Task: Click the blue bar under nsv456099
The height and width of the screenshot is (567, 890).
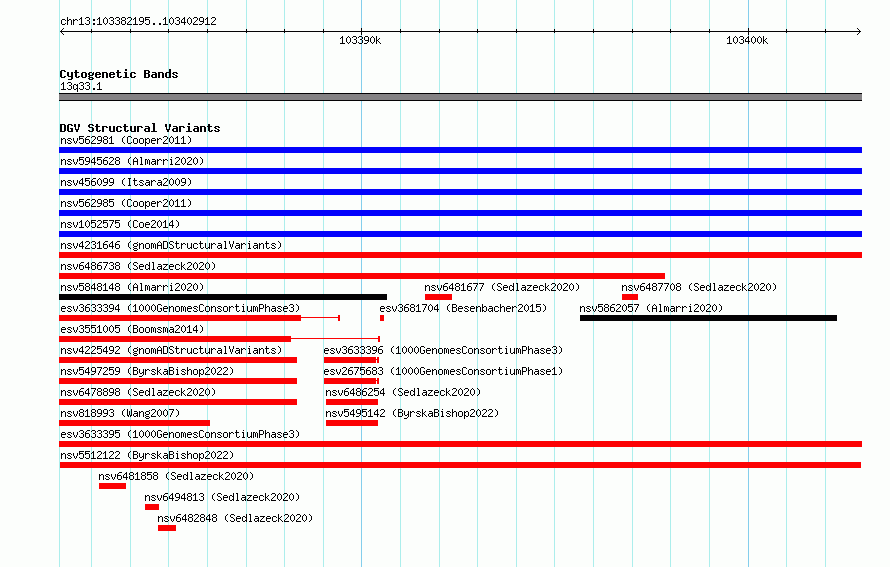Action: click(460, 192)
